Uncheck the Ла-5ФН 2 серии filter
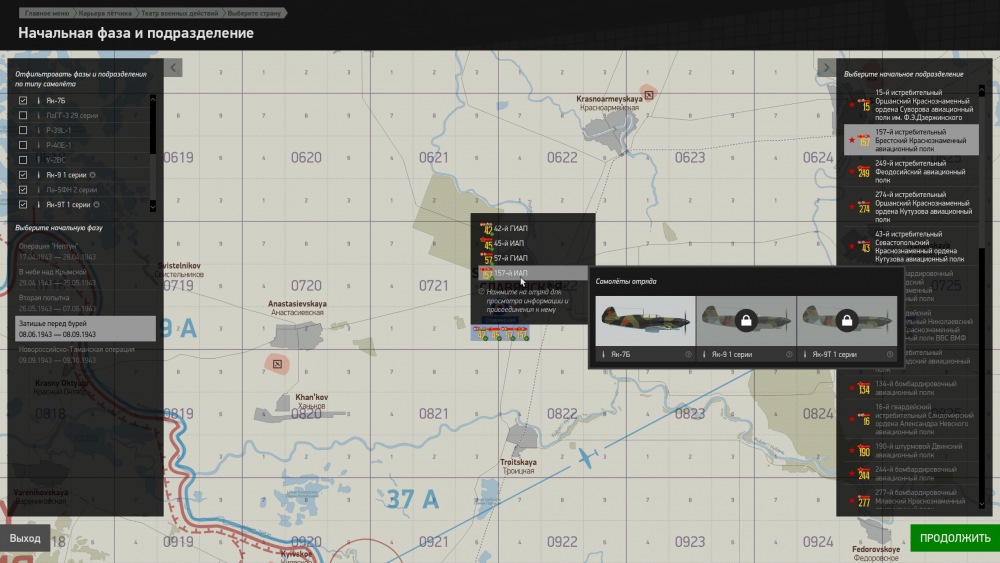This screenshot has width=1000, height=563. (23, 189)
